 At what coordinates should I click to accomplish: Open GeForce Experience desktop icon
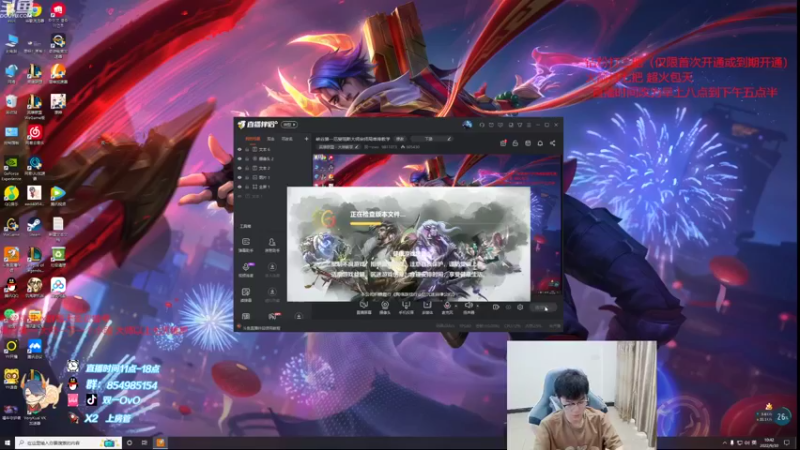click(11, 167)
